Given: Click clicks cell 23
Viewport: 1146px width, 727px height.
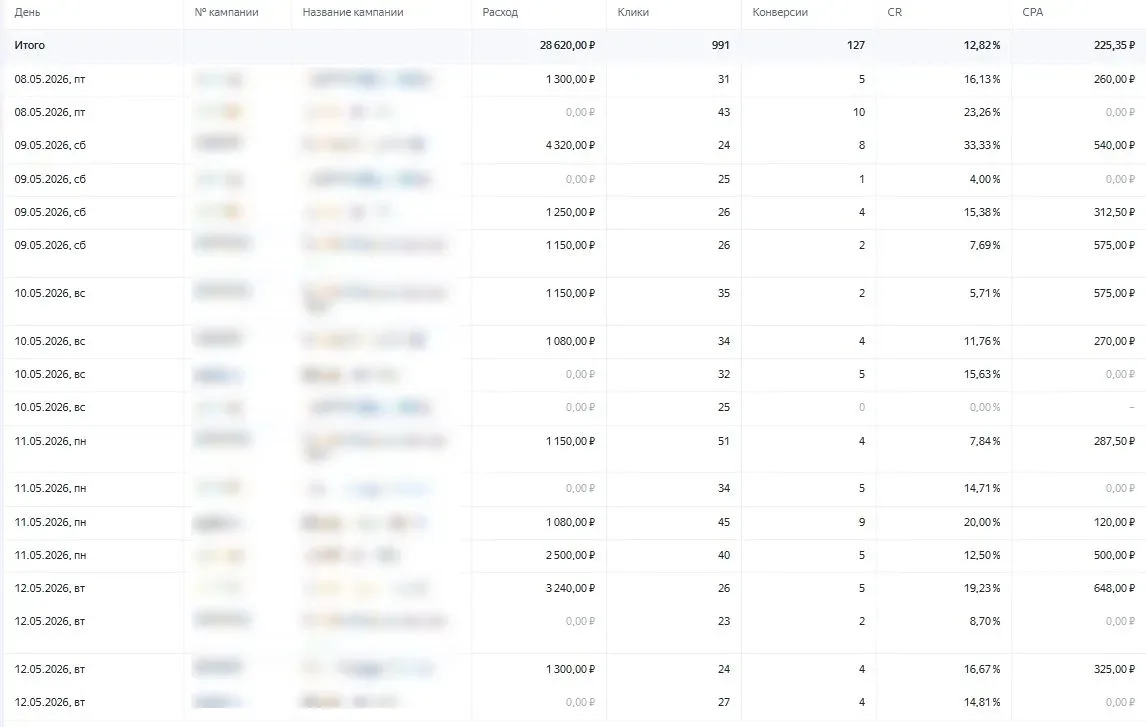Looking at the screenshot, I should tap(724, 621).
